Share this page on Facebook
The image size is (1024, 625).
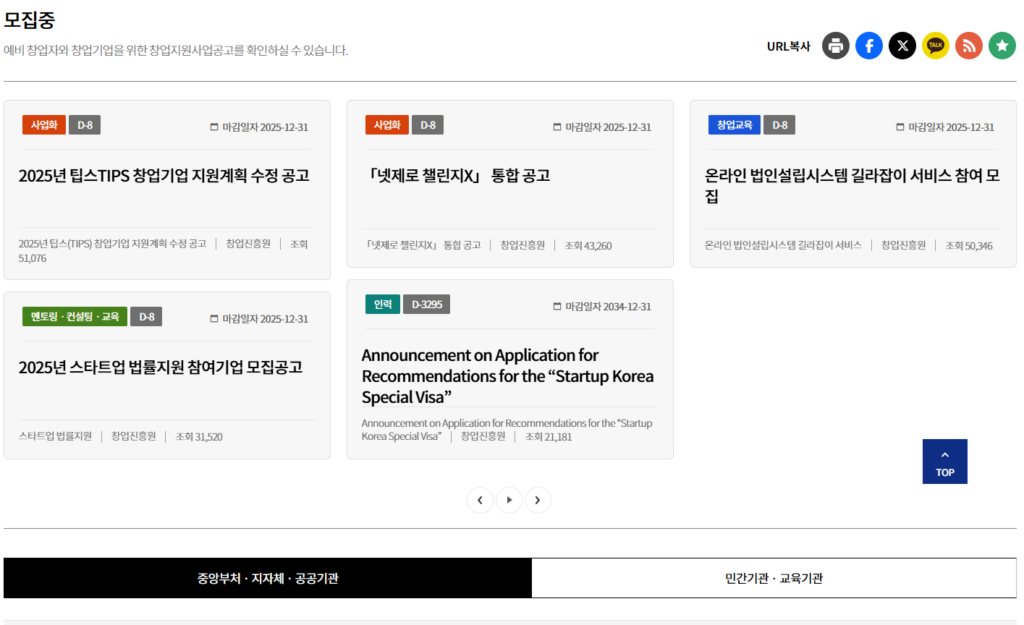(x=869, y=46)
